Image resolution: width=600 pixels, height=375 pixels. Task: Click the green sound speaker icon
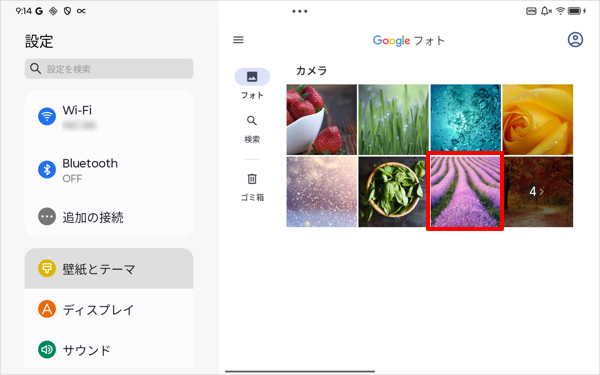point(47,350)
